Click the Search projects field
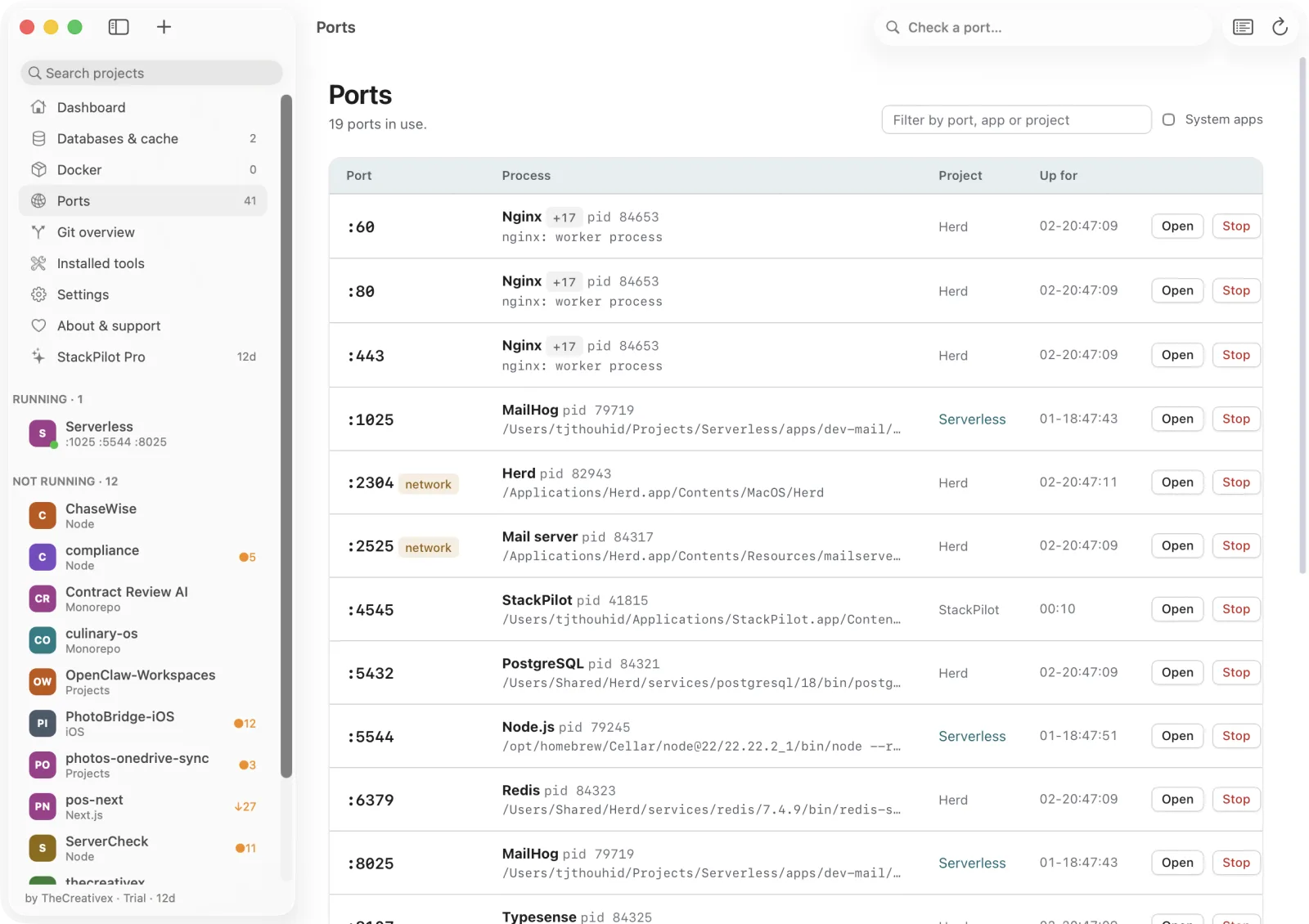 coord(151,73)
